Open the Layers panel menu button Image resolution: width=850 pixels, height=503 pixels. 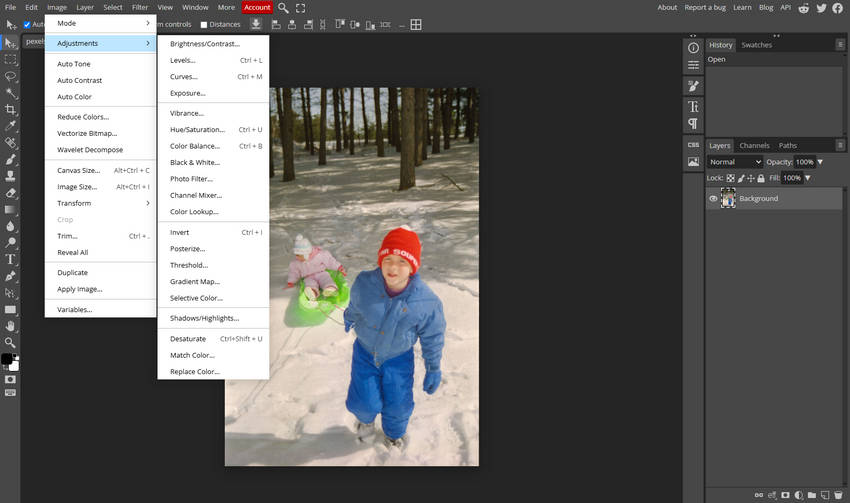[840, 145]
